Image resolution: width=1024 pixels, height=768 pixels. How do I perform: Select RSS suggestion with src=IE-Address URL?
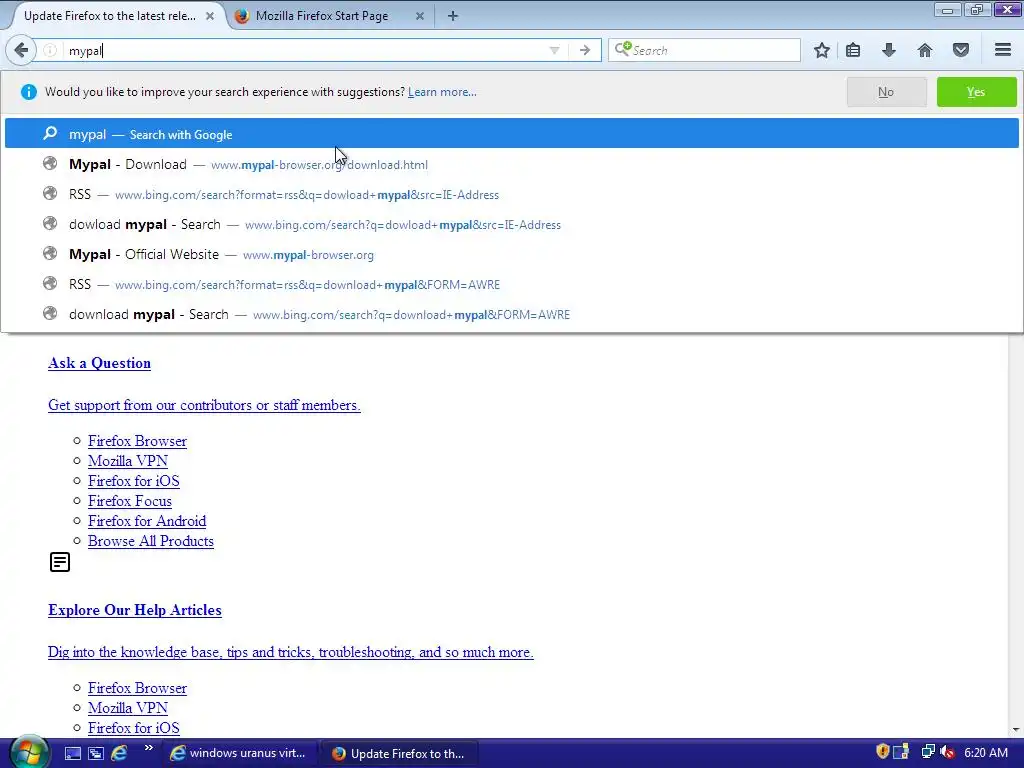click(511, 194)
